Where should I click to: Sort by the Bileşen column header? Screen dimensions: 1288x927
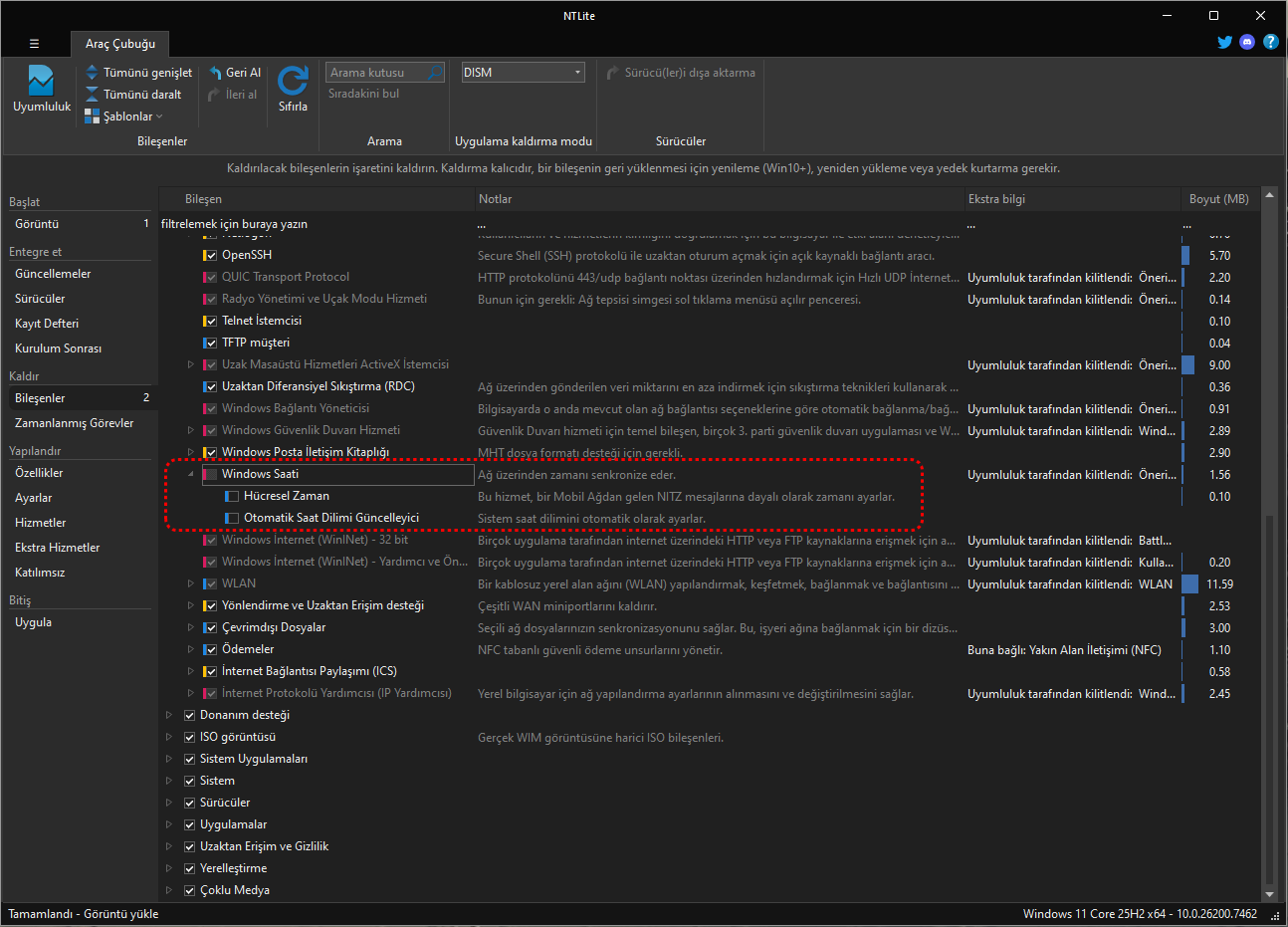317,199
